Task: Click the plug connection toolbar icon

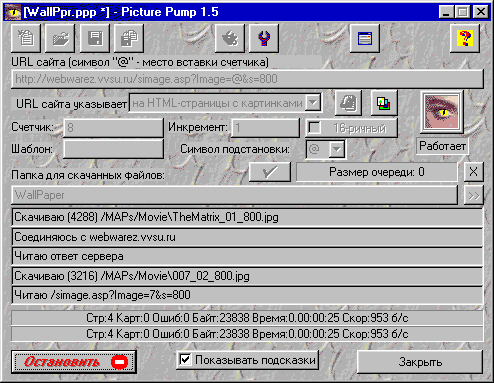Action: (230, 38)
